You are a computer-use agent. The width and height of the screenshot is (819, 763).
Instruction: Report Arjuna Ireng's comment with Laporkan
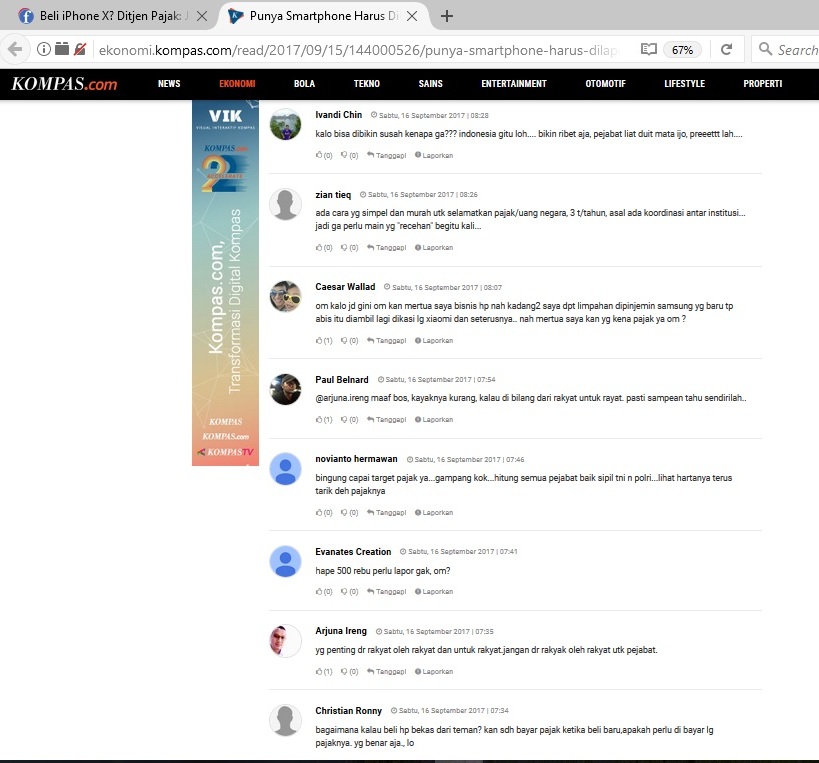coord(434,671)
